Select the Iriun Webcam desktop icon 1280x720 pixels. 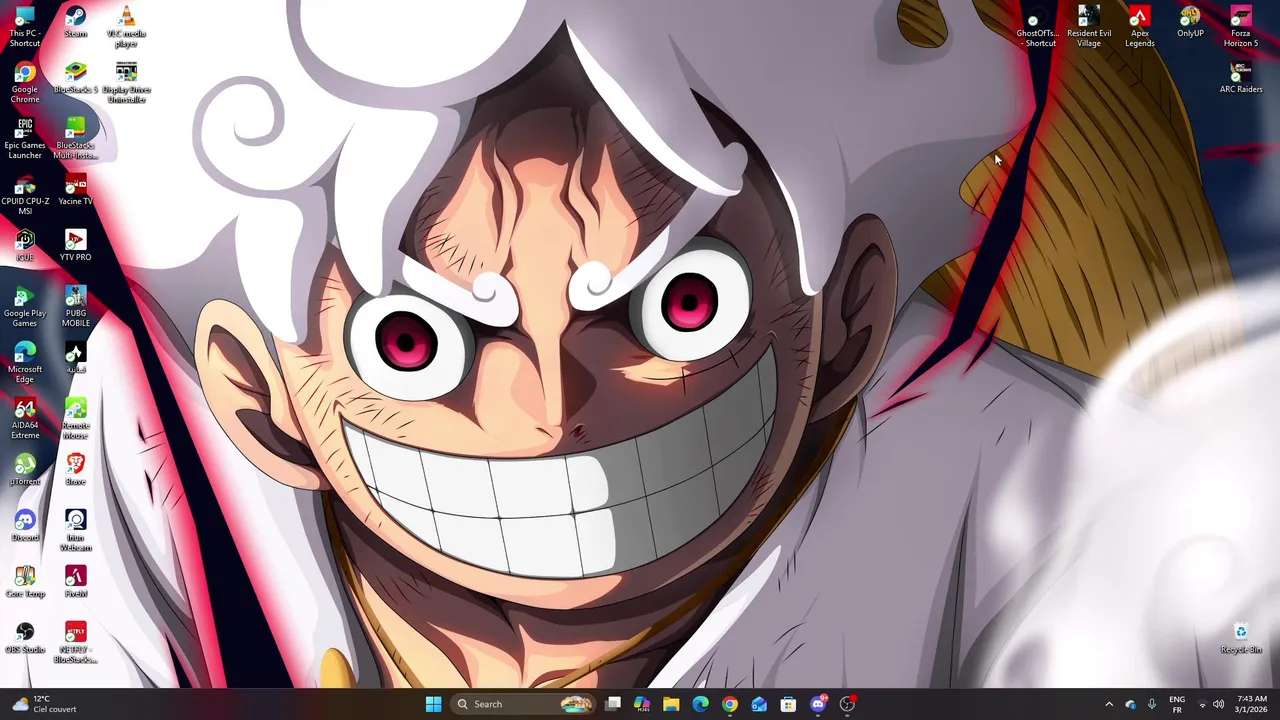click(75, 531)
